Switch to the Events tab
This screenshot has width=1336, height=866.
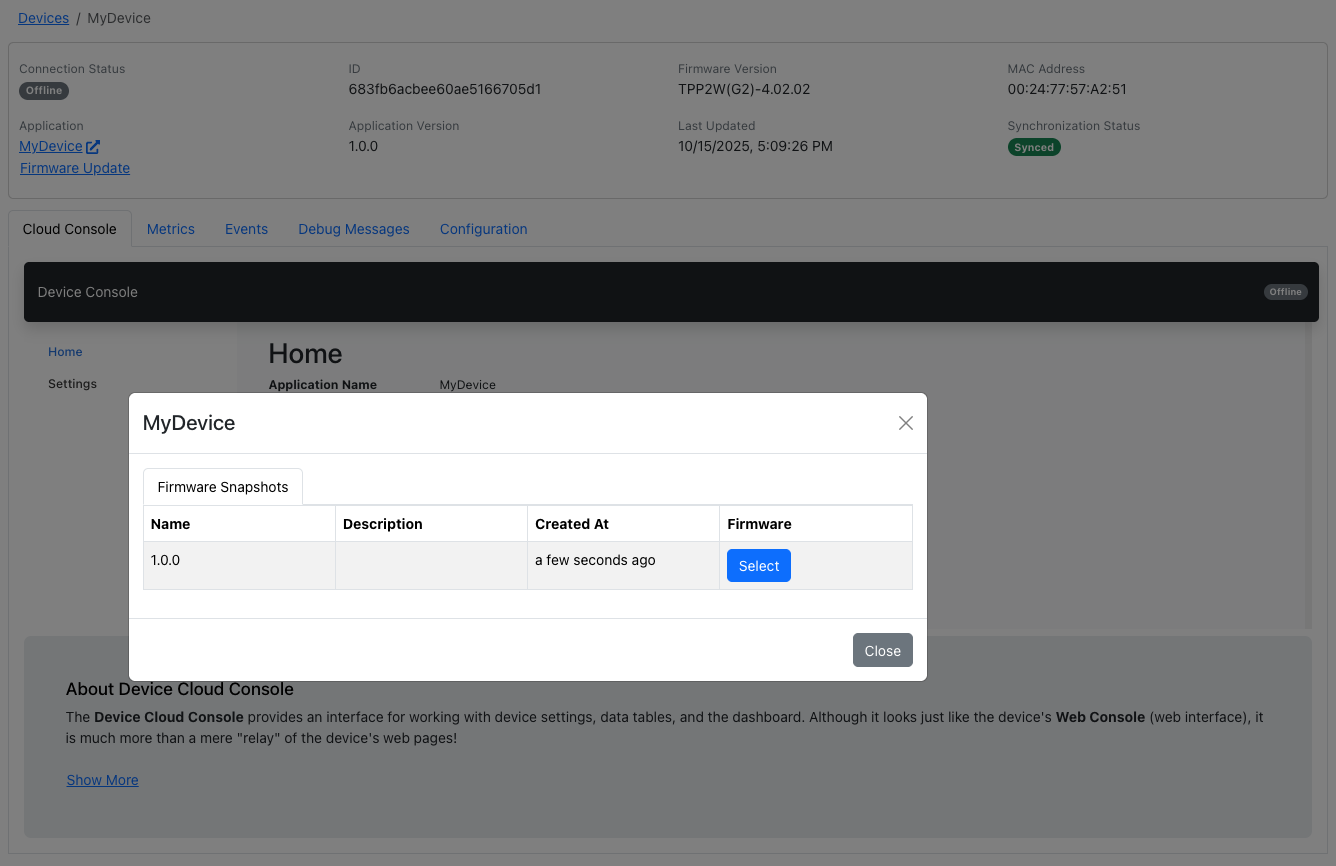pyautogui.click(x=246, y=229)
